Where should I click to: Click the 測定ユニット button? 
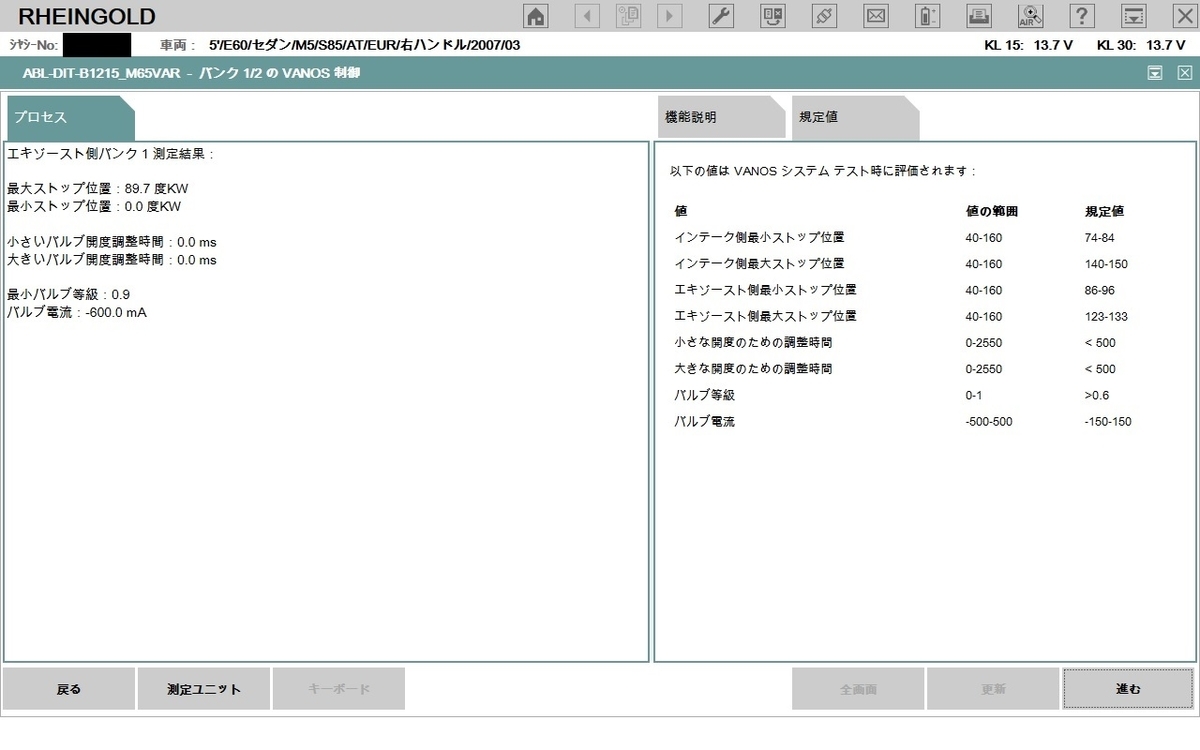pos(204,689)
